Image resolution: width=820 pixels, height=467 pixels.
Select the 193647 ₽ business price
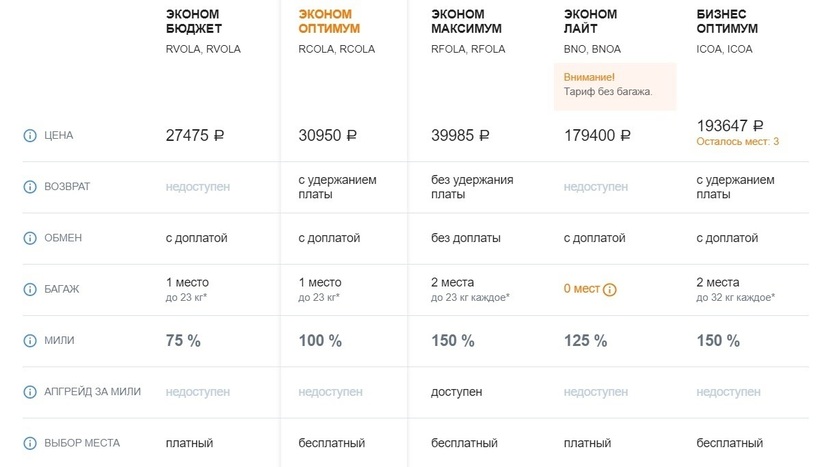pos(729,126)
